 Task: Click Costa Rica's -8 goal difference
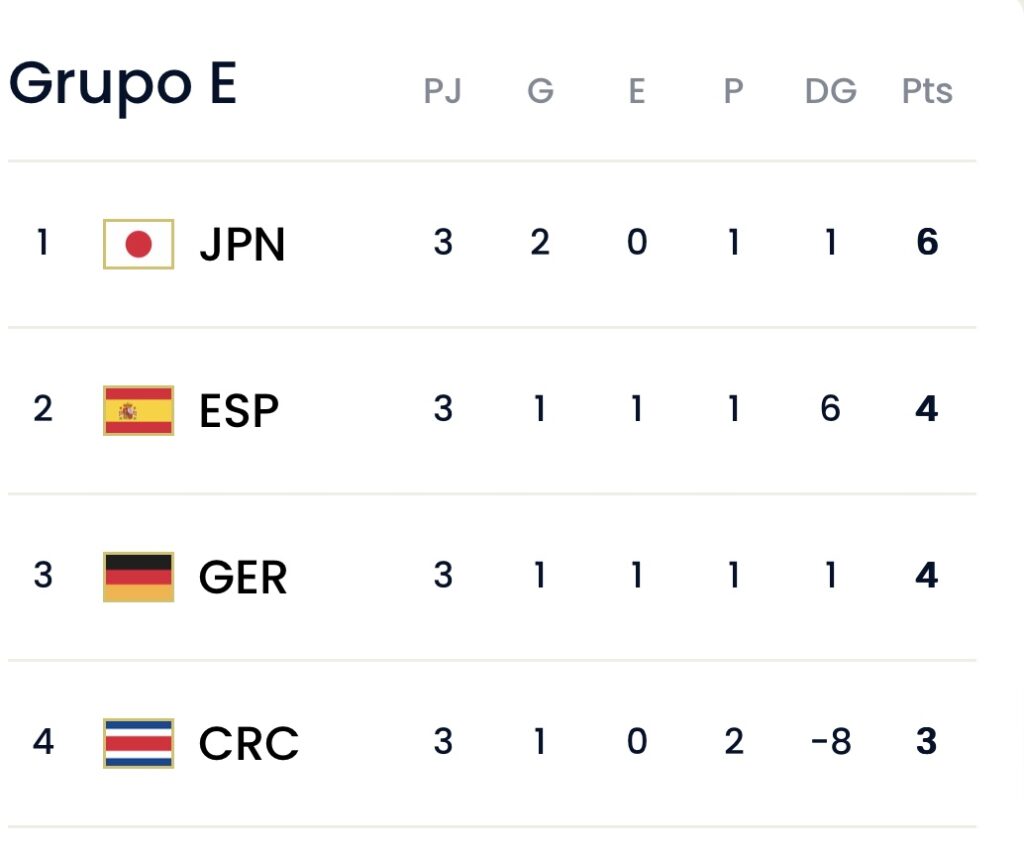click(x=831, y=742)
